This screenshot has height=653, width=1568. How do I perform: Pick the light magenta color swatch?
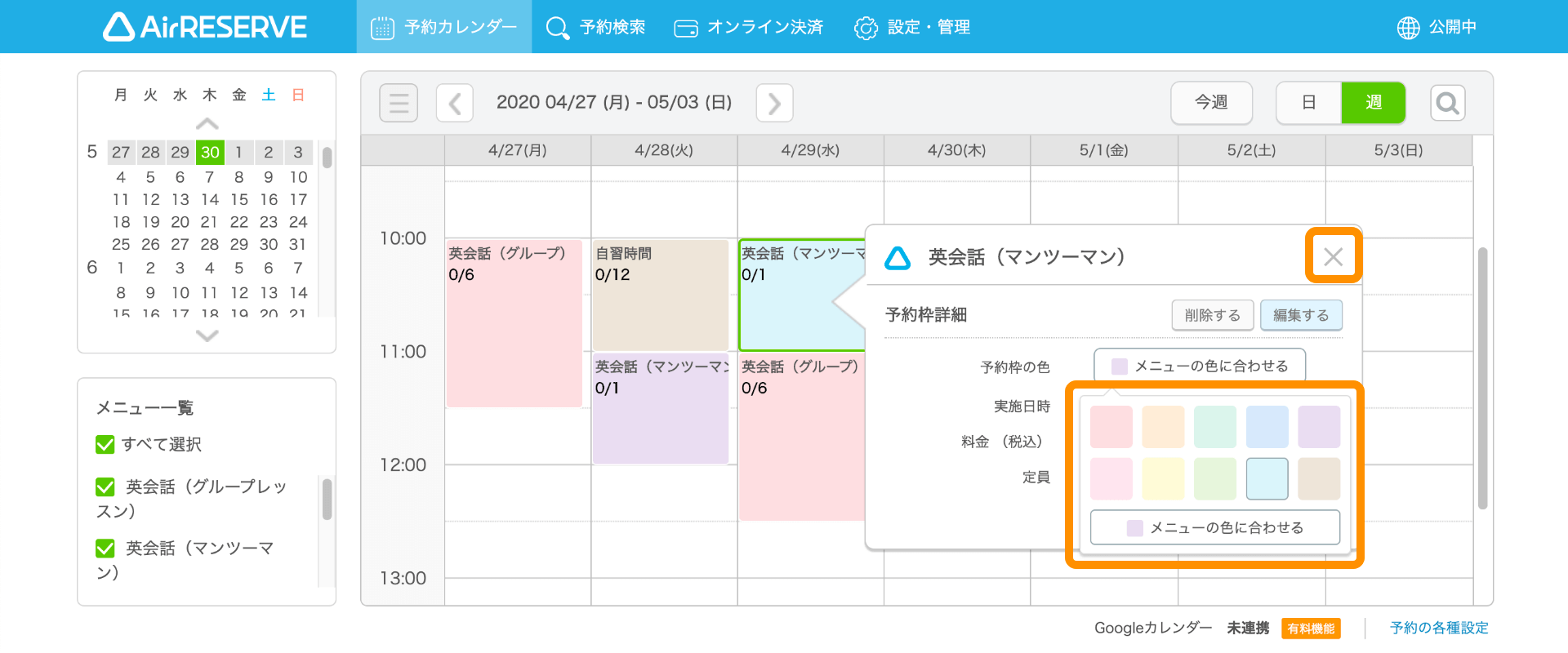click(x=1111, y=478)
